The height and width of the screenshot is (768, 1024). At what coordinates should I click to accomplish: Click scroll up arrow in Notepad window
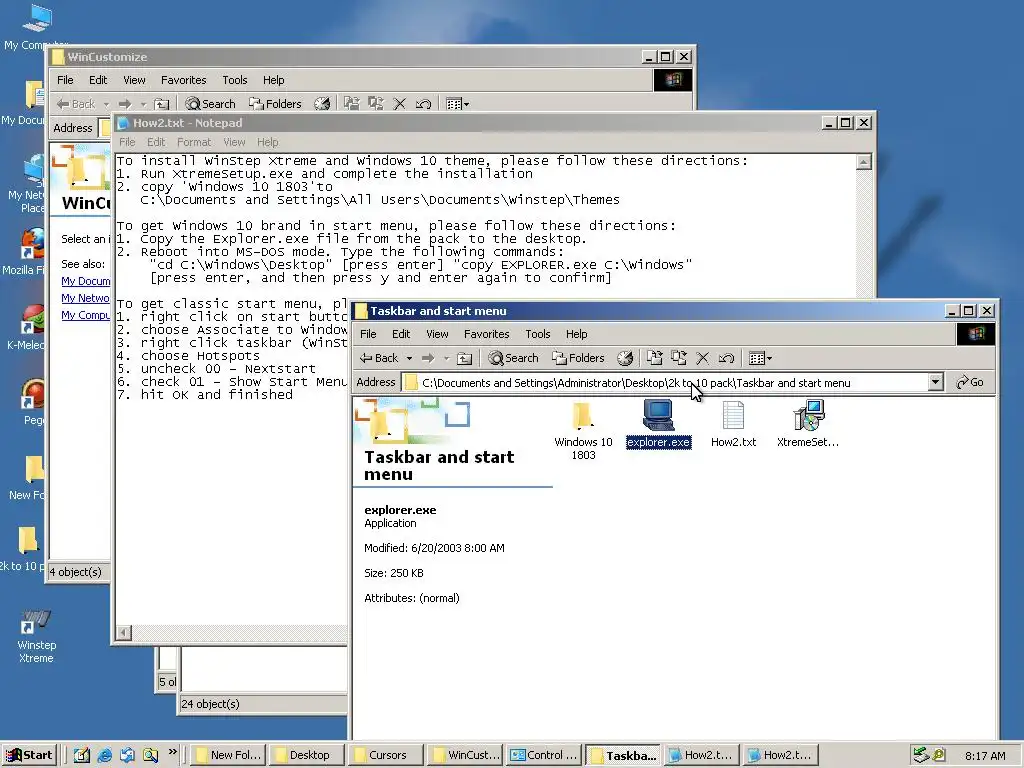point(863,161)
